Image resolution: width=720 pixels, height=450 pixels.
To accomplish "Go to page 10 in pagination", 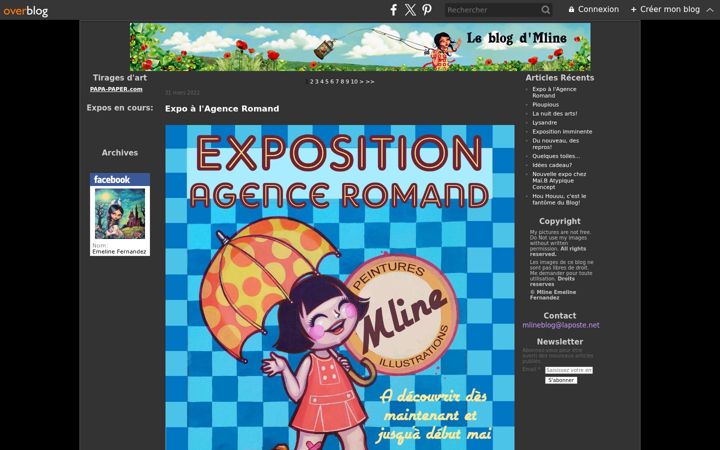I will point(354,82).
